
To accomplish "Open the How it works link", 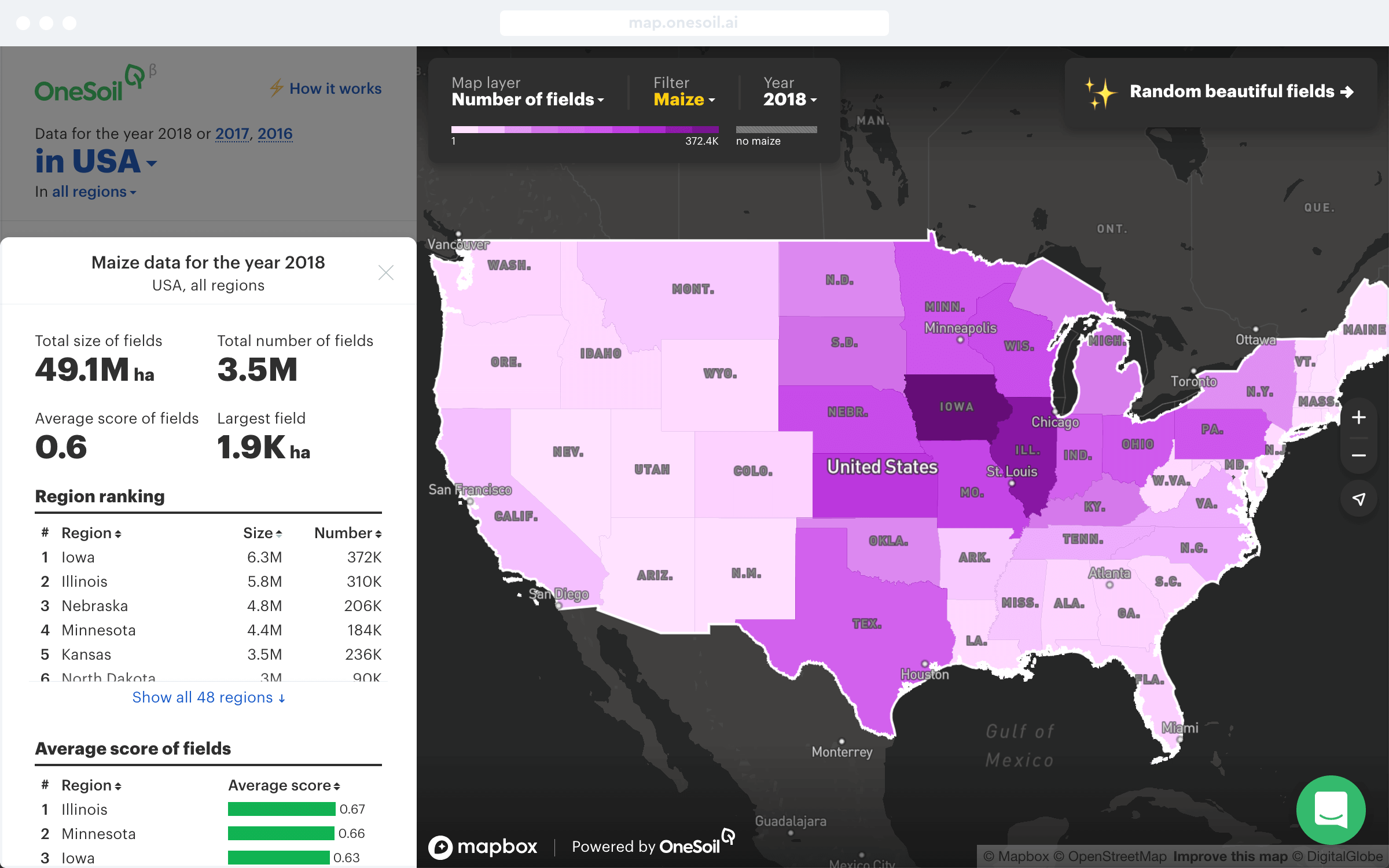I will (335, 89).
